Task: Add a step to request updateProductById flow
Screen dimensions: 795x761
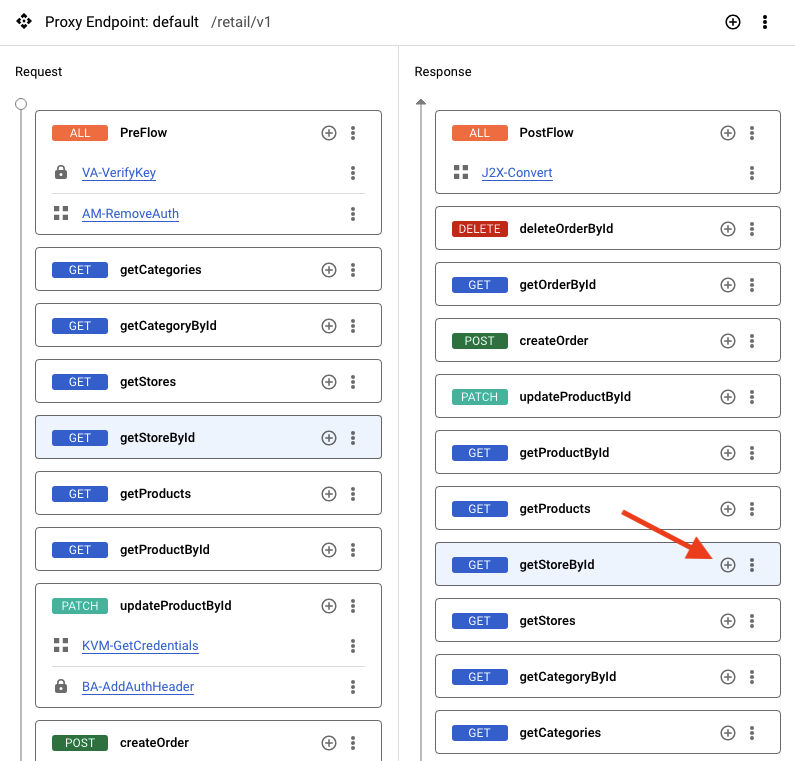Action: tap(329, 605)
